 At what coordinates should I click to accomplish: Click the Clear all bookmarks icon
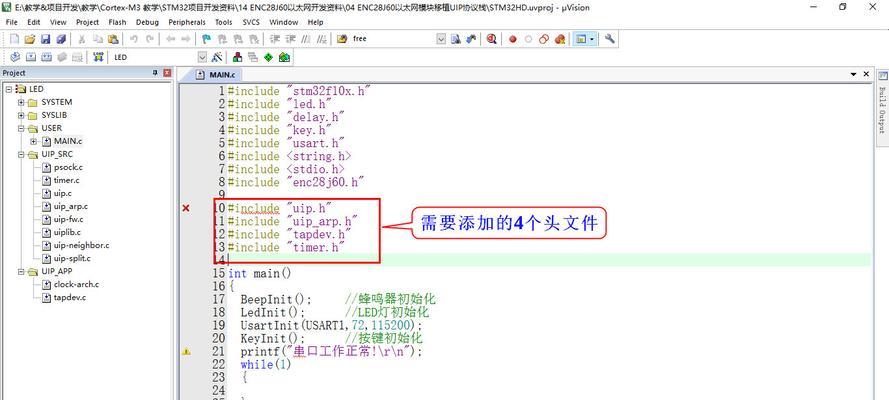click(253, 39)
